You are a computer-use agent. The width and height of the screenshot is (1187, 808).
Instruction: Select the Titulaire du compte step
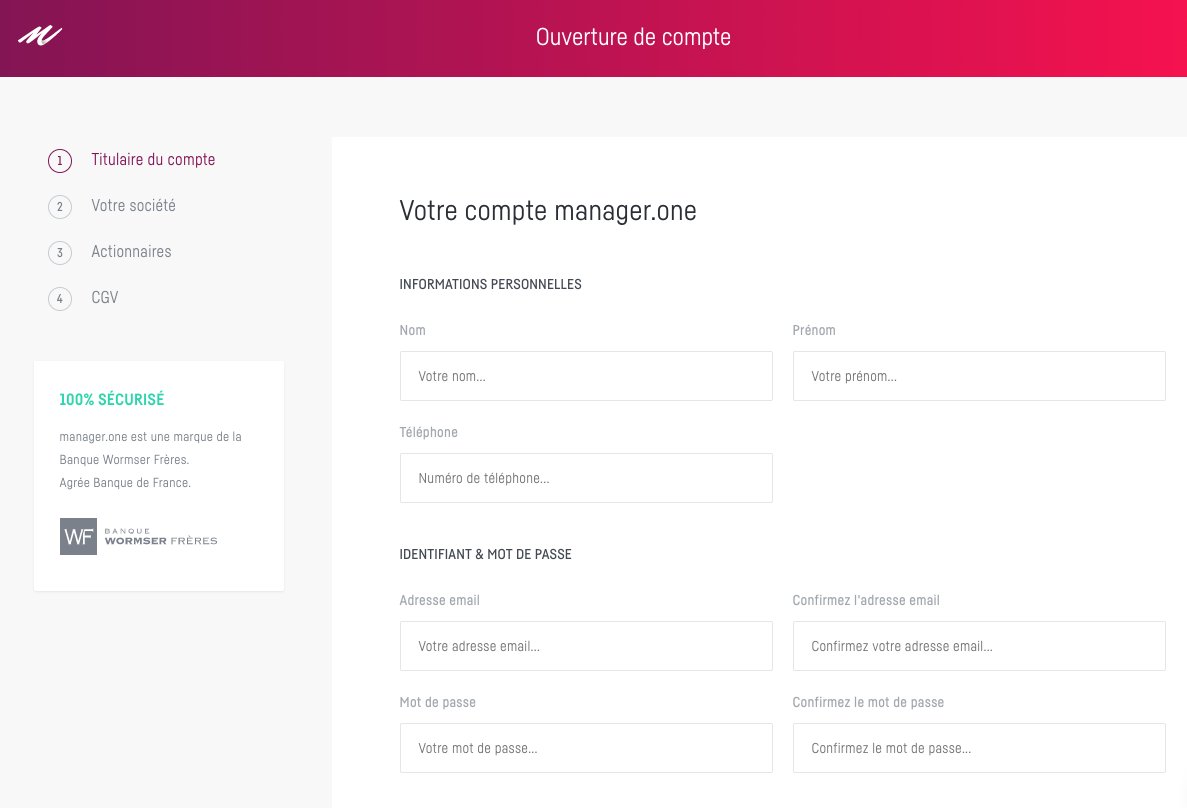[x=153, y=160]
